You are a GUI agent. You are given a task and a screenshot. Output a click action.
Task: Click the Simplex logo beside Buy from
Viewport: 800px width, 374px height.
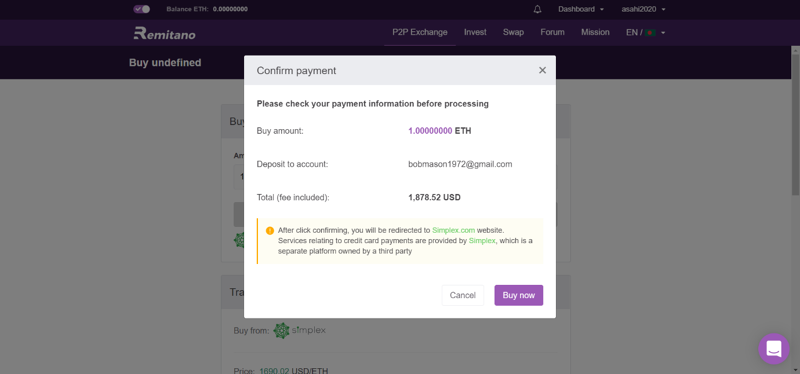click(x=299, y=331)
